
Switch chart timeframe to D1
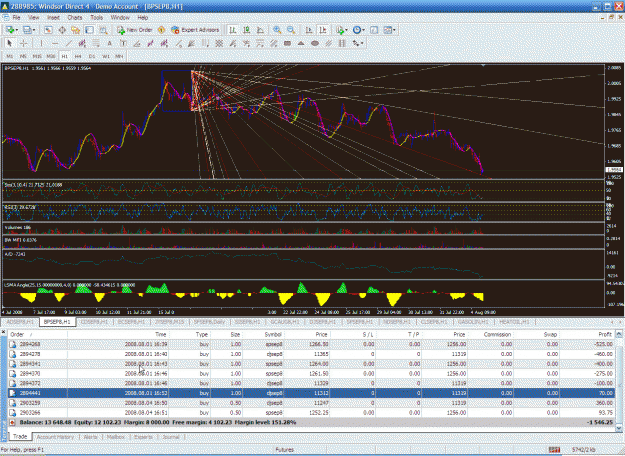point(92,56)
